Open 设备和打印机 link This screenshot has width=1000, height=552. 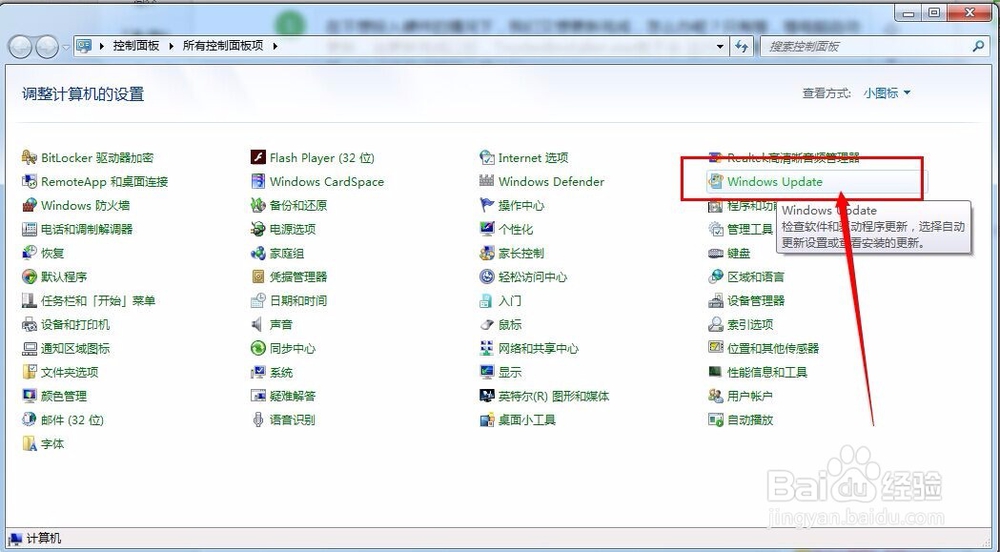(75, 324)
